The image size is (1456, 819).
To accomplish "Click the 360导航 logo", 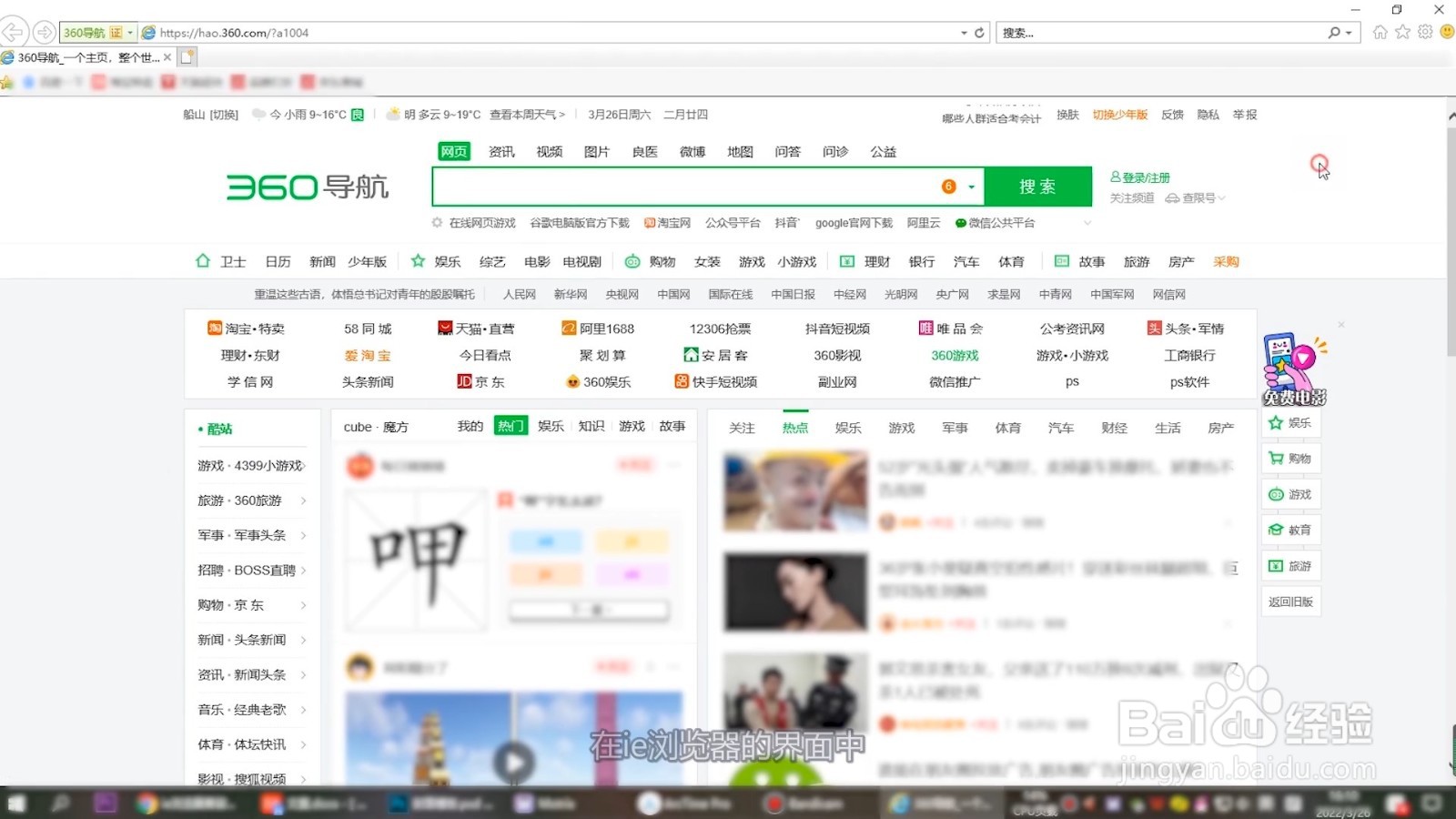I will (308, 187).
